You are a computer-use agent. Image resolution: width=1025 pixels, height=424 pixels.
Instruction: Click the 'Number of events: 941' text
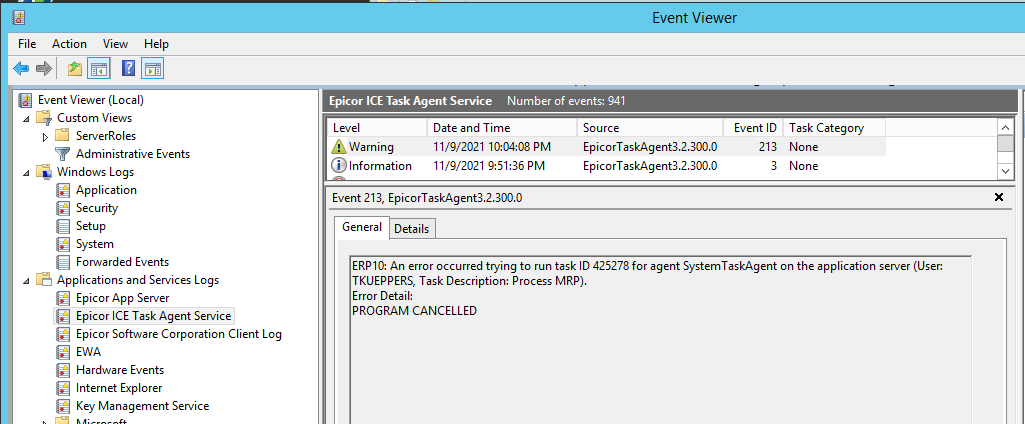click(566, 101)
